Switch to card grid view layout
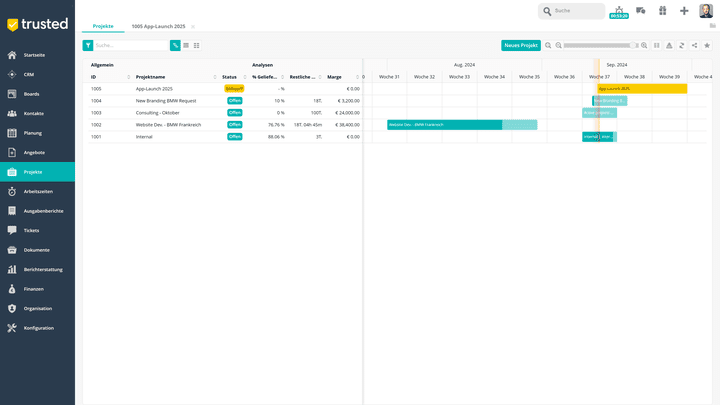The width and height of the screenshot is (720, 405). [196, 45]
